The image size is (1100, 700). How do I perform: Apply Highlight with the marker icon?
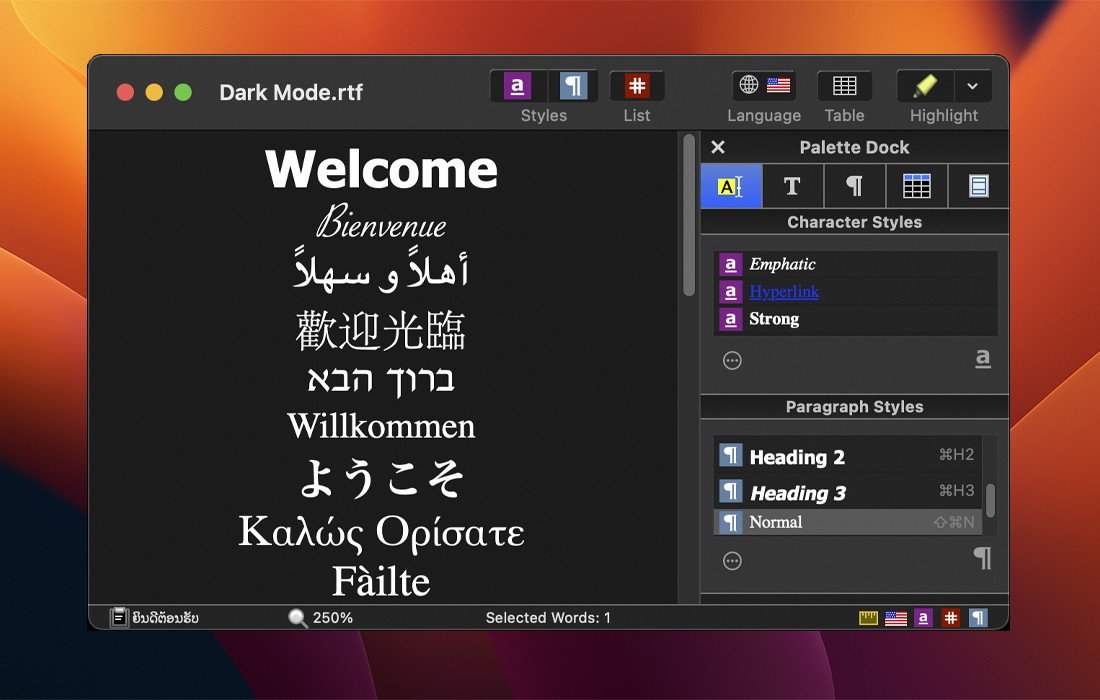(925, 86)
